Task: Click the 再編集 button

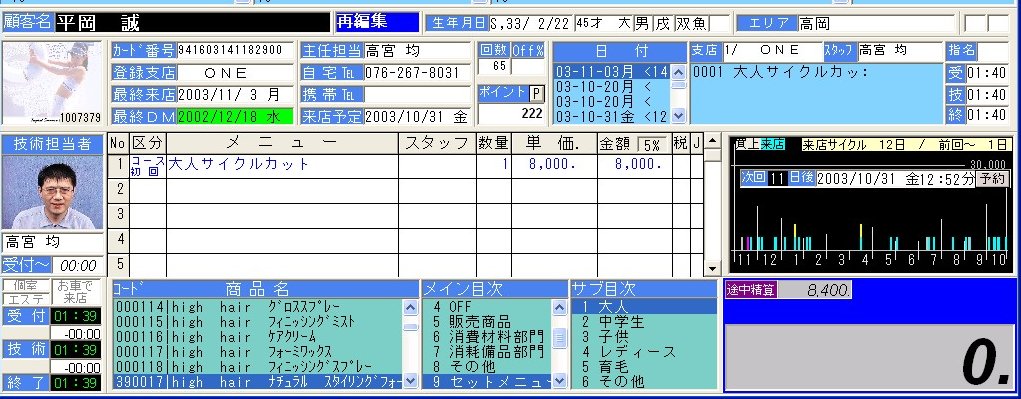Action: (377, 22)
